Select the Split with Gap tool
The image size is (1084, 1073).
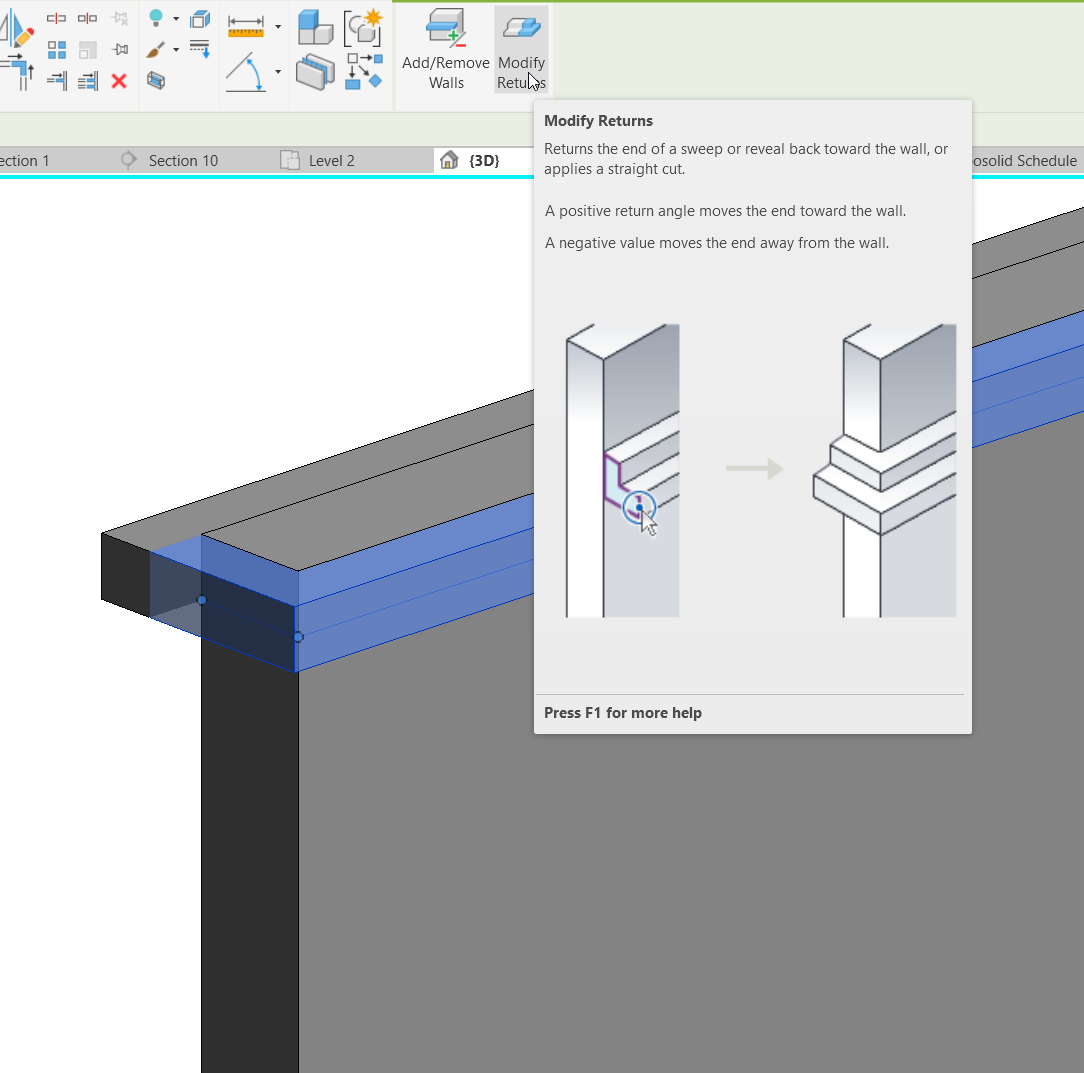86,18
